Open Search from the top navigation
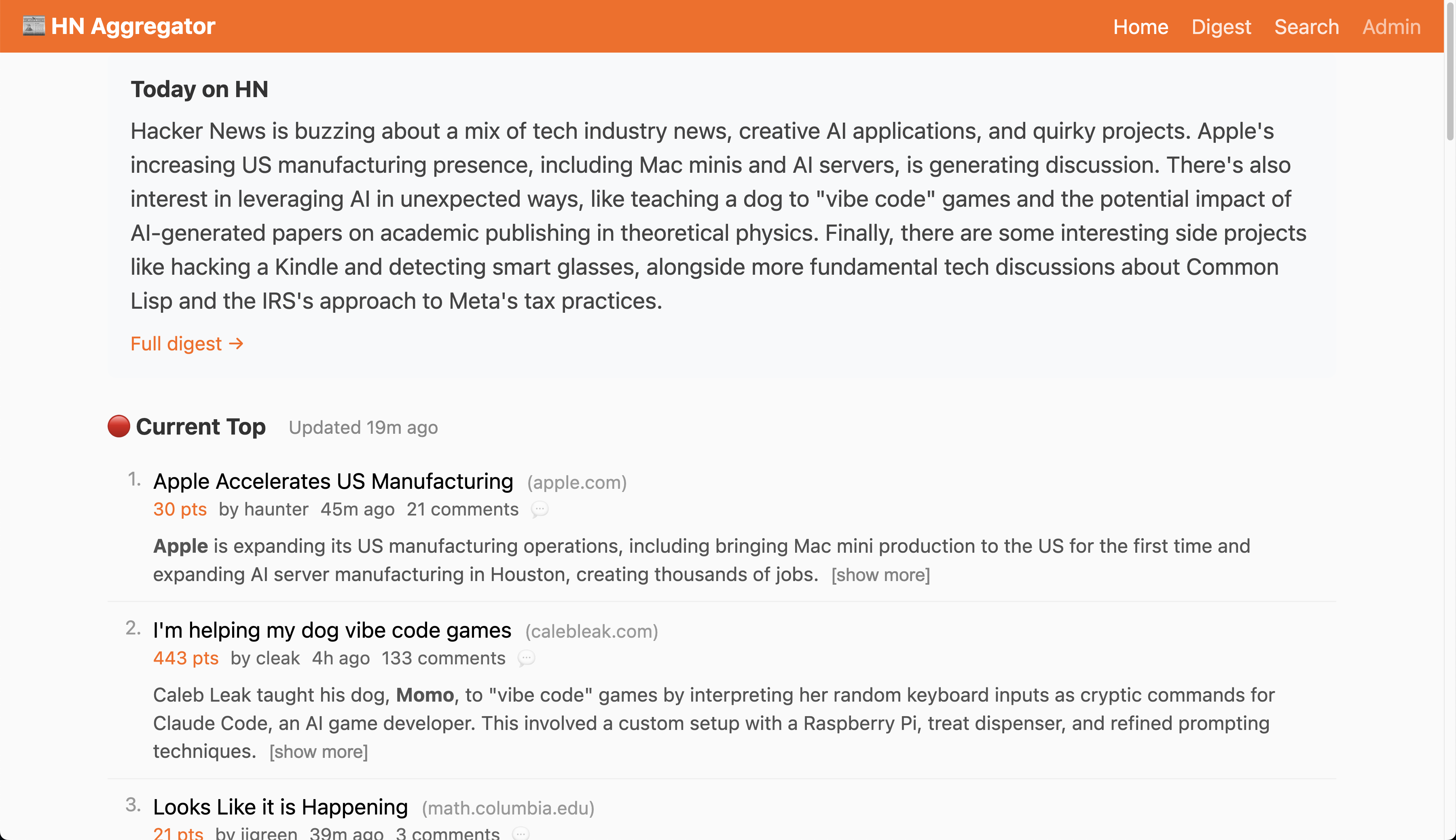 [x=1306, y=27]
